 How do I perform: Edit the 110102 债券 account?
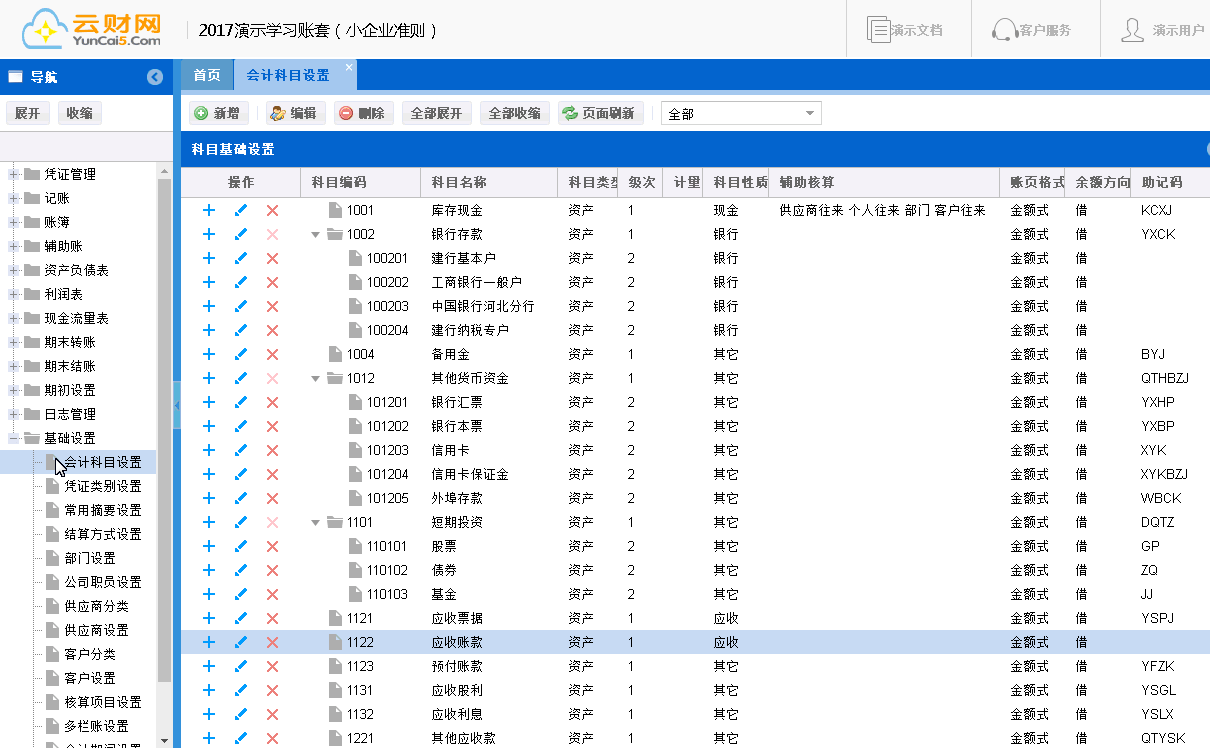(240, 570)
